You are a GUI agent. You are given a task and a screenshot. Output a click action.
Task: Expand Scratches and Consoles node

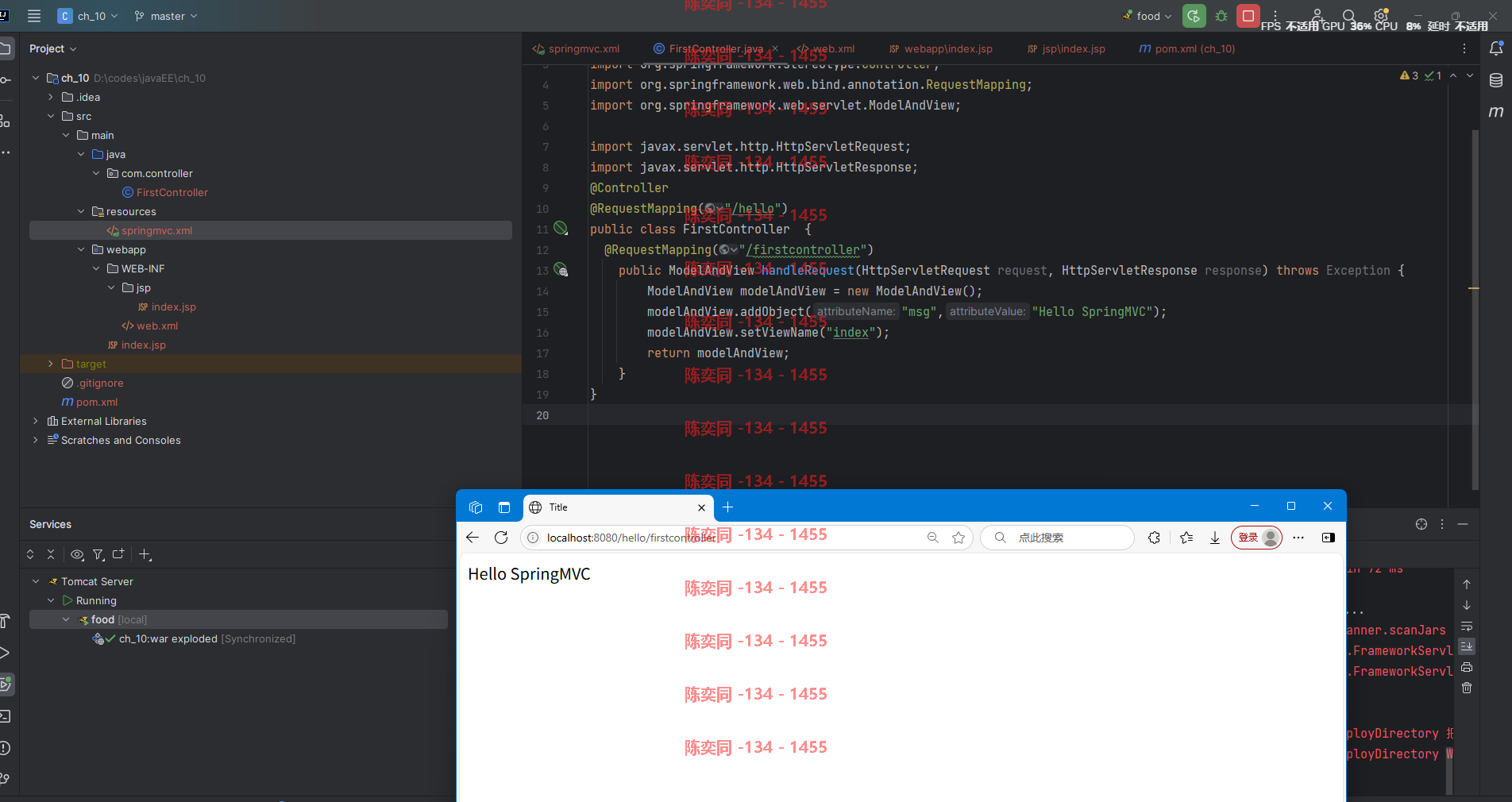pyautogui.click(x=35, y=440)
